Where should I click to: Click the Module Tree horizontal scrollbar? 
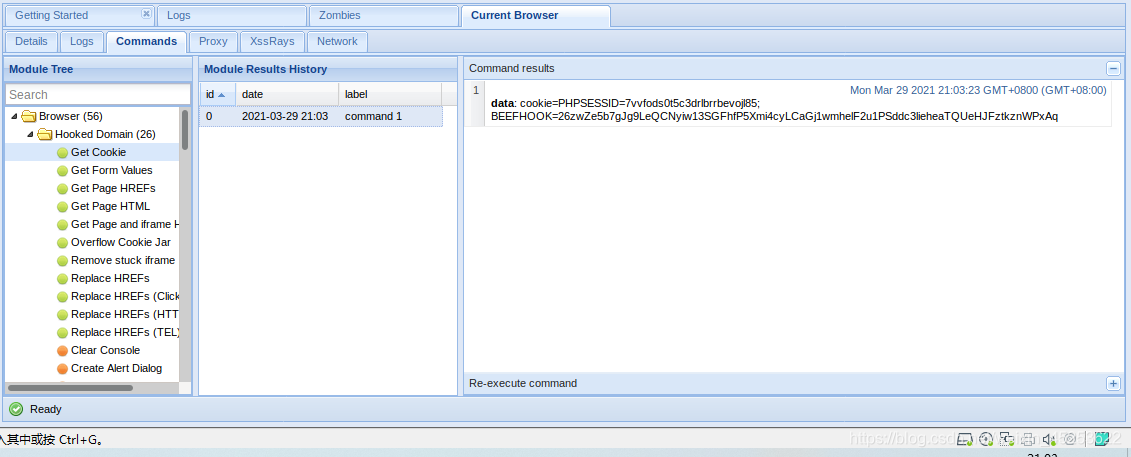[71, 388]
